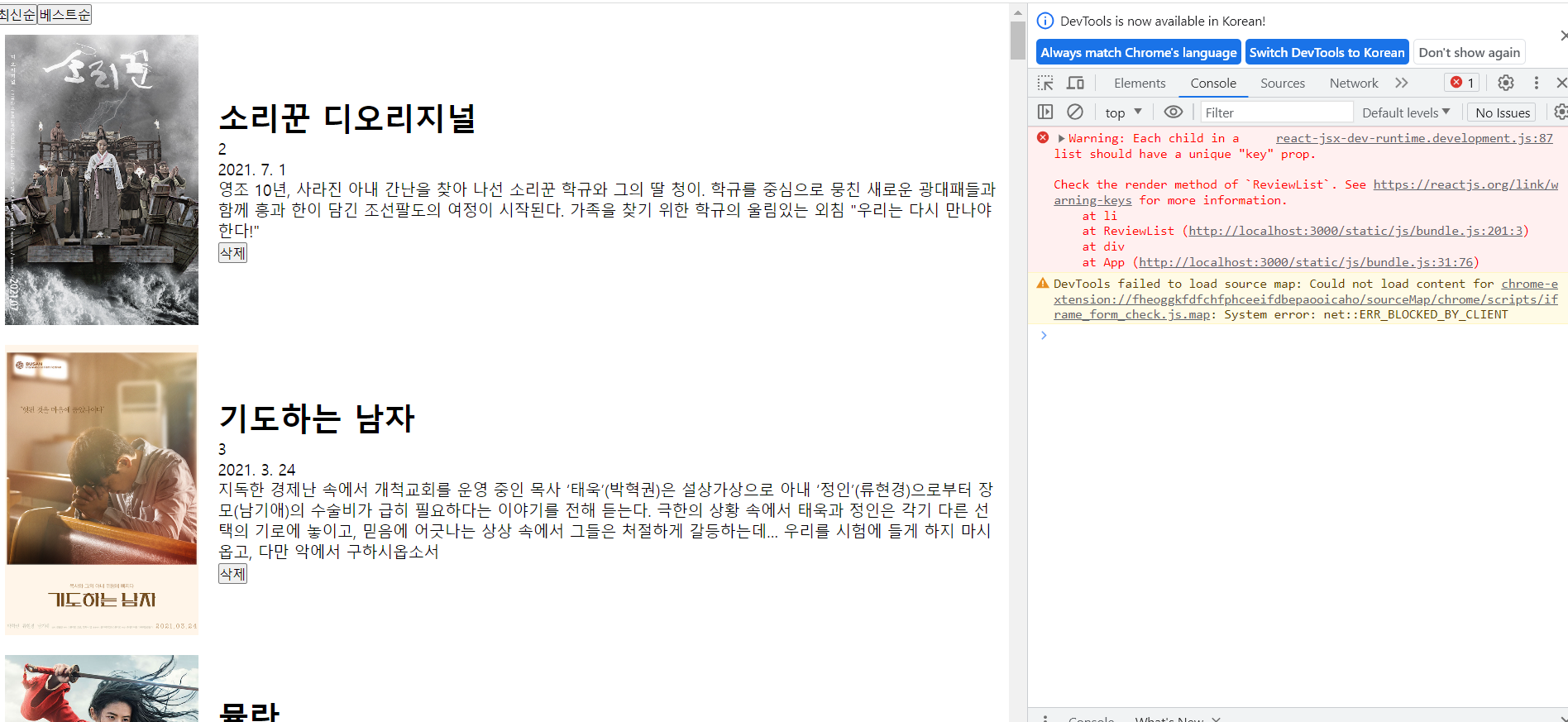Click Don't show again button

click(1469, 52)
